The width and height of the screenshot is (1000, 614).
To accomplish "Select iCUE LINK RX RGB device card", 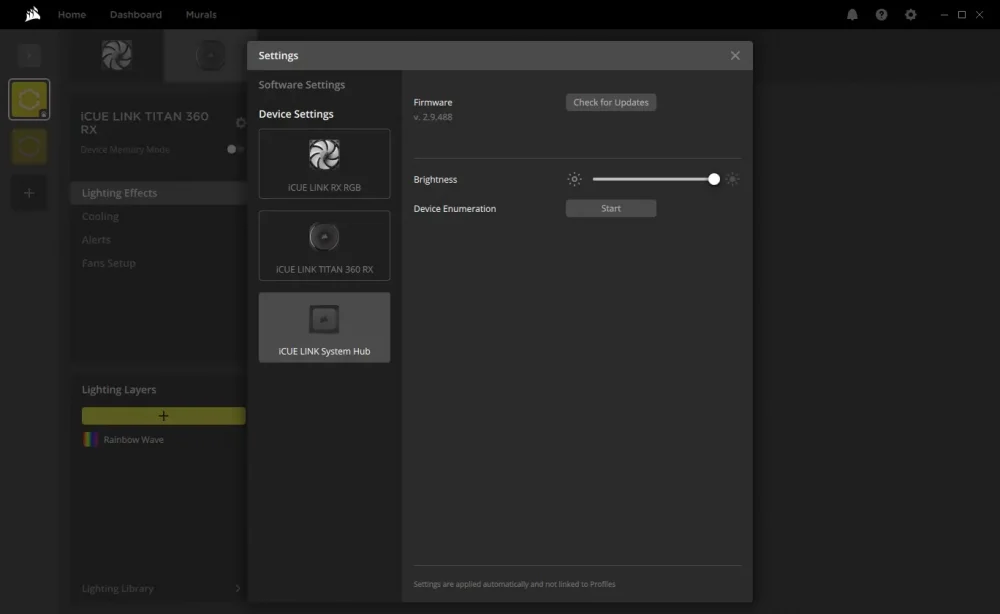I will point(325,164).
